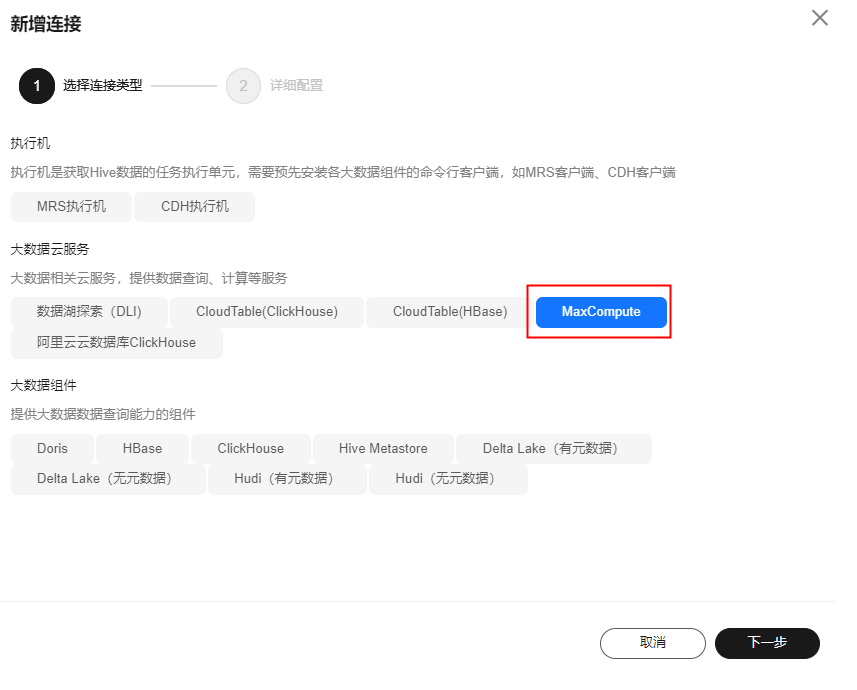Screen dimensions: 857x690
Task: Select the ClickHouse component under 大数据组件
Action: pos(251,449)
